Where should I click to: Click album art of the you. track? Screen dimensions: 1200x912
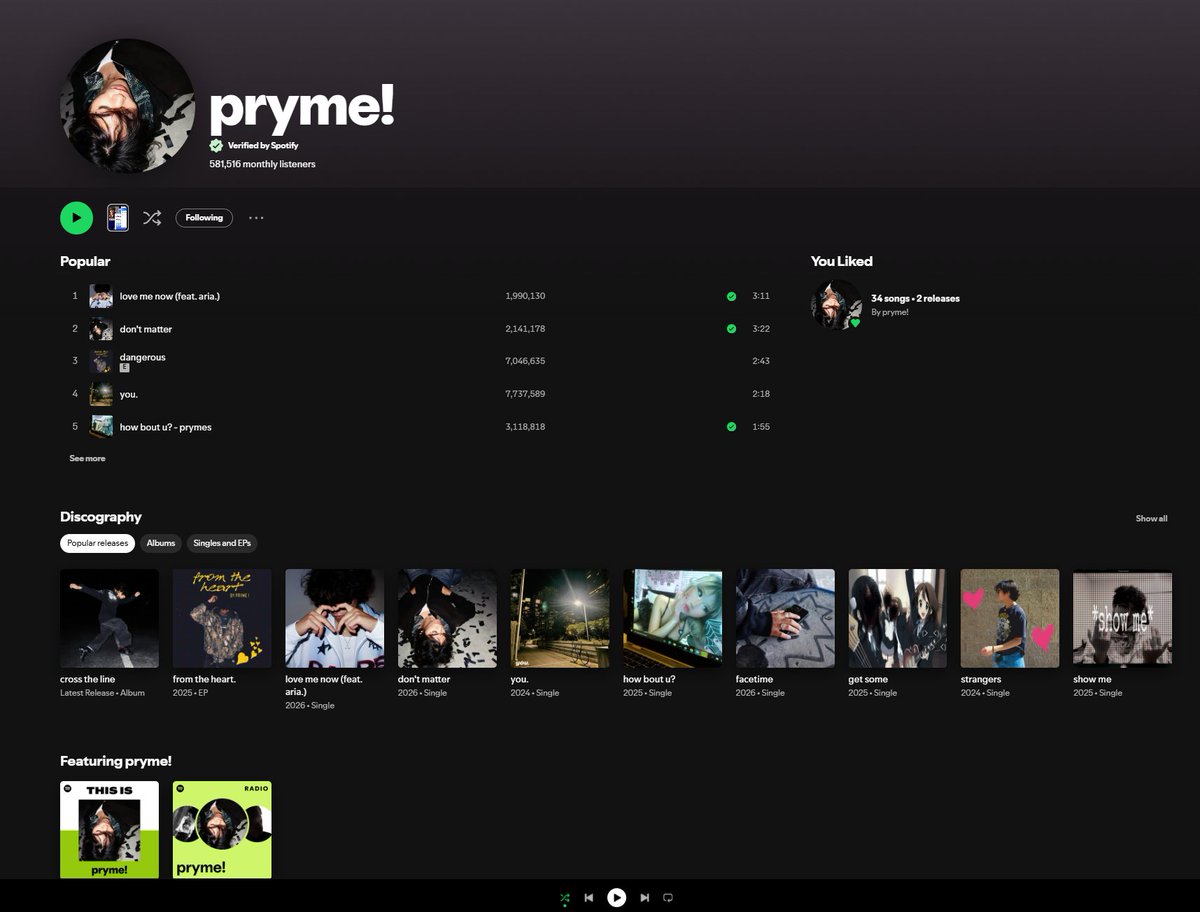[101, 394]
